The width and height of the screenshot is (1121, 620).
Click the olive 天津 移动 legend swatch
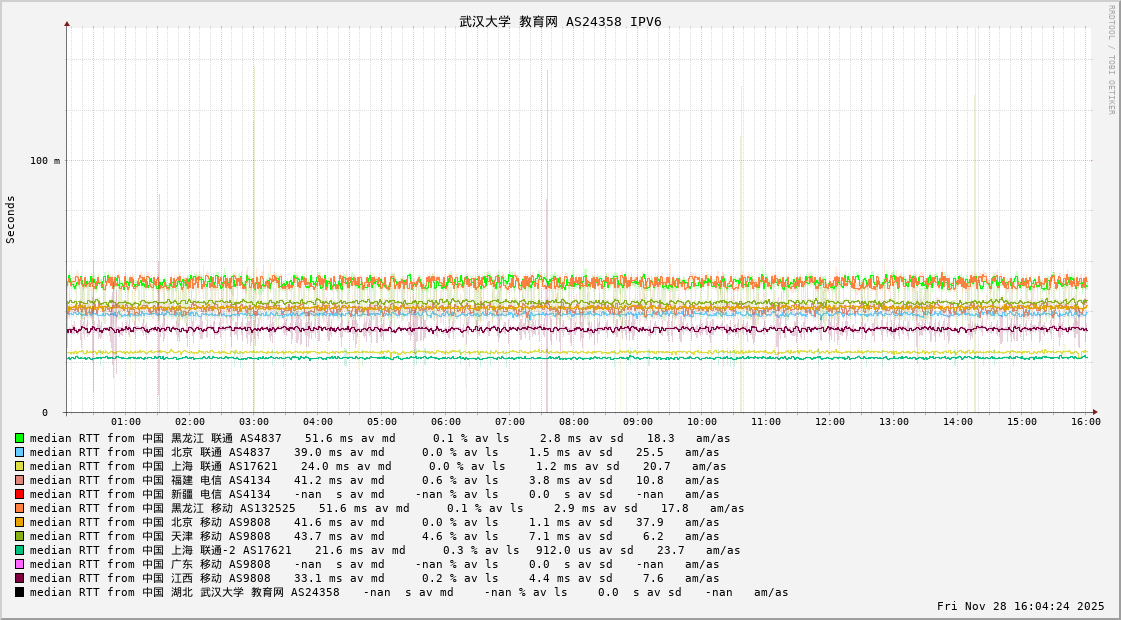point(19,536)
